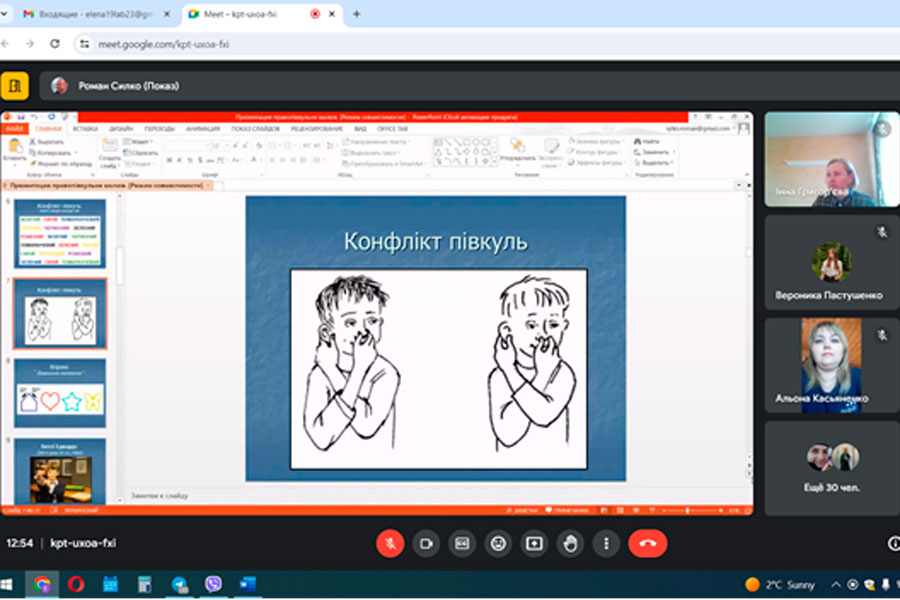
Task: Open meeting details info icon
Action: [893, 543]
